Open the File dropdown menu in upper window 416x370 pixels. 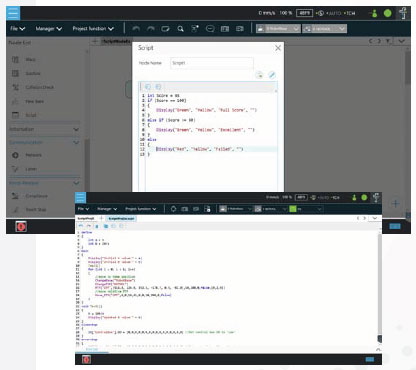point(17,29)
